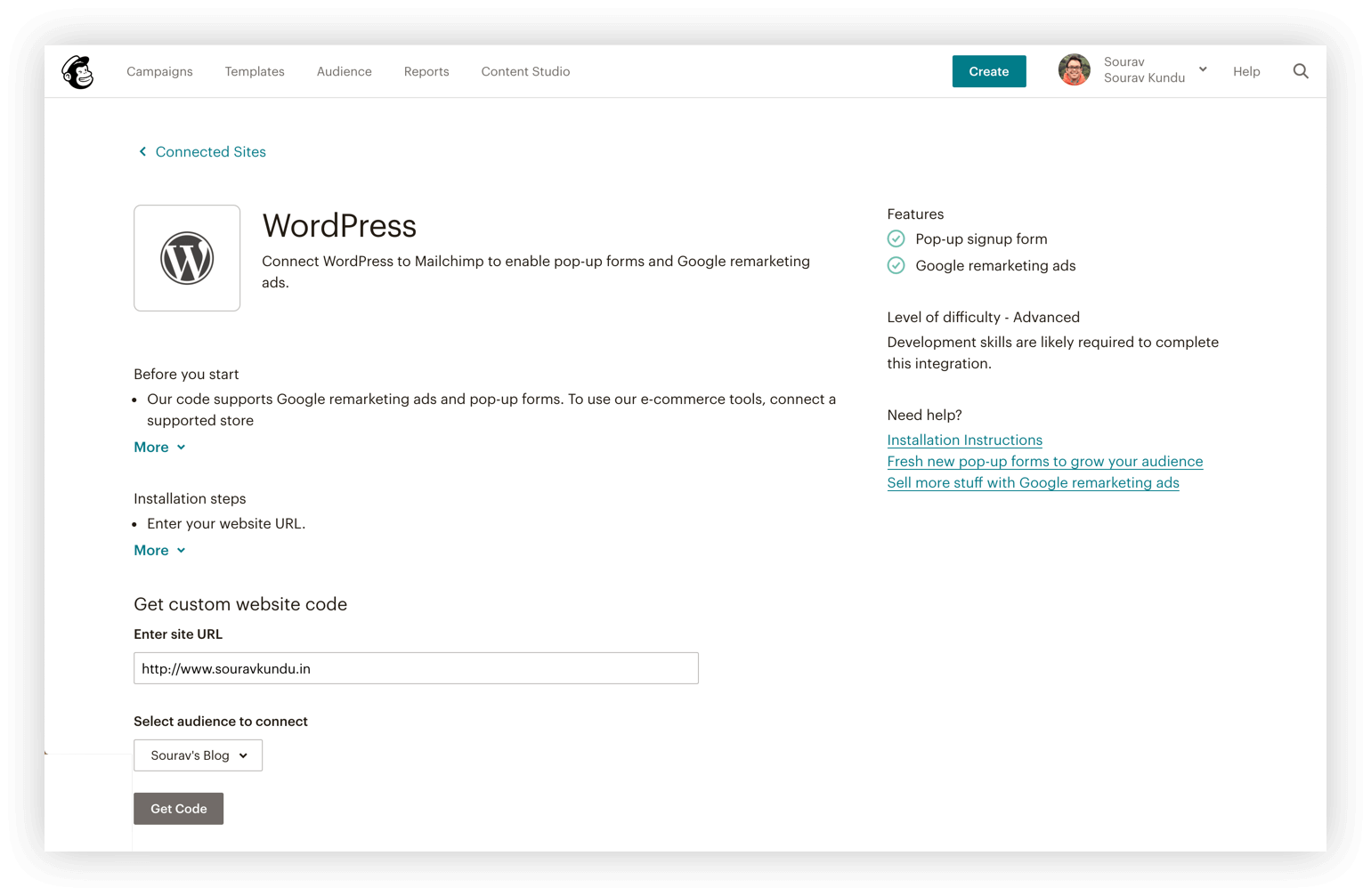Click the 'Pop-up signup form' feature text

[981, 238]
